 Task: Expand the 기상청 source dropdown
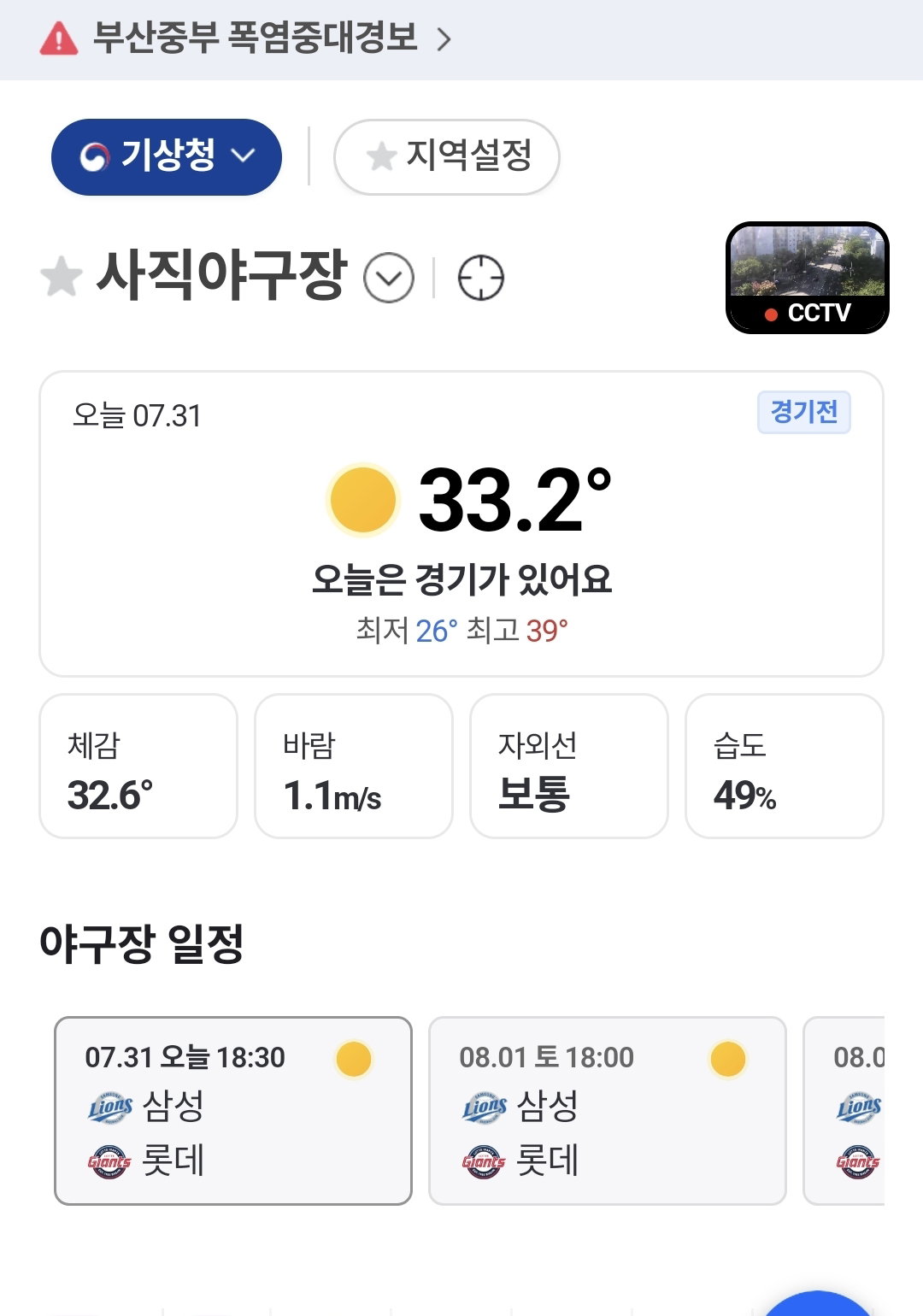pos(167,157)
